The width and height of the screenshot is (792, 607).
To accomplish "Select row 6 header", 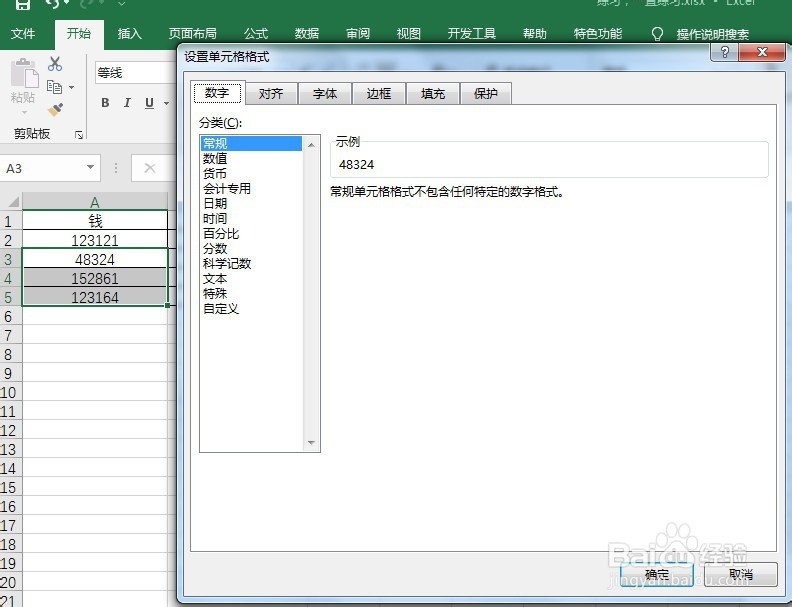I will pos(9,316).
